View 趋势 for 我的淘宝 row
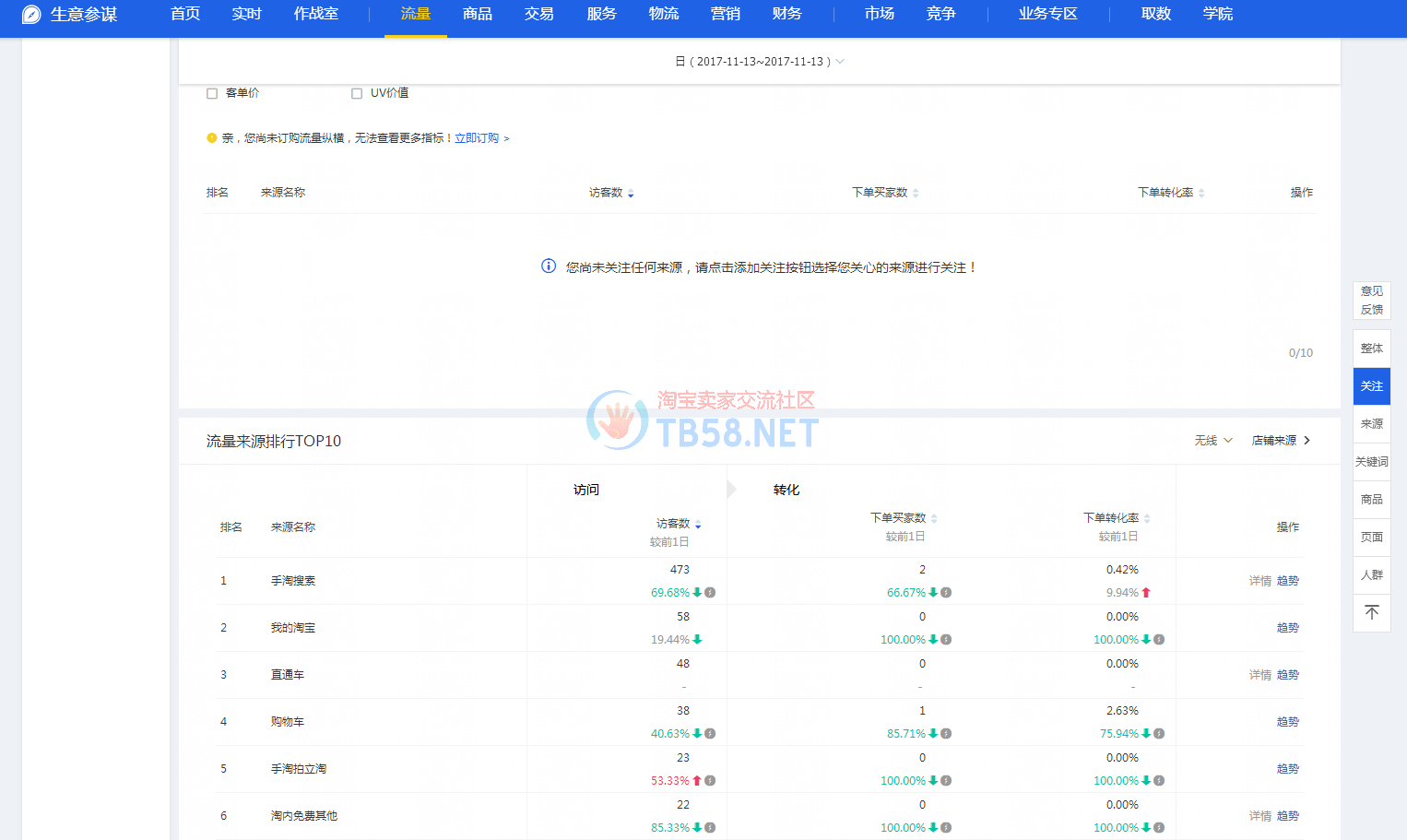This screenshot has width=1407, height=840. [1287, 628]
